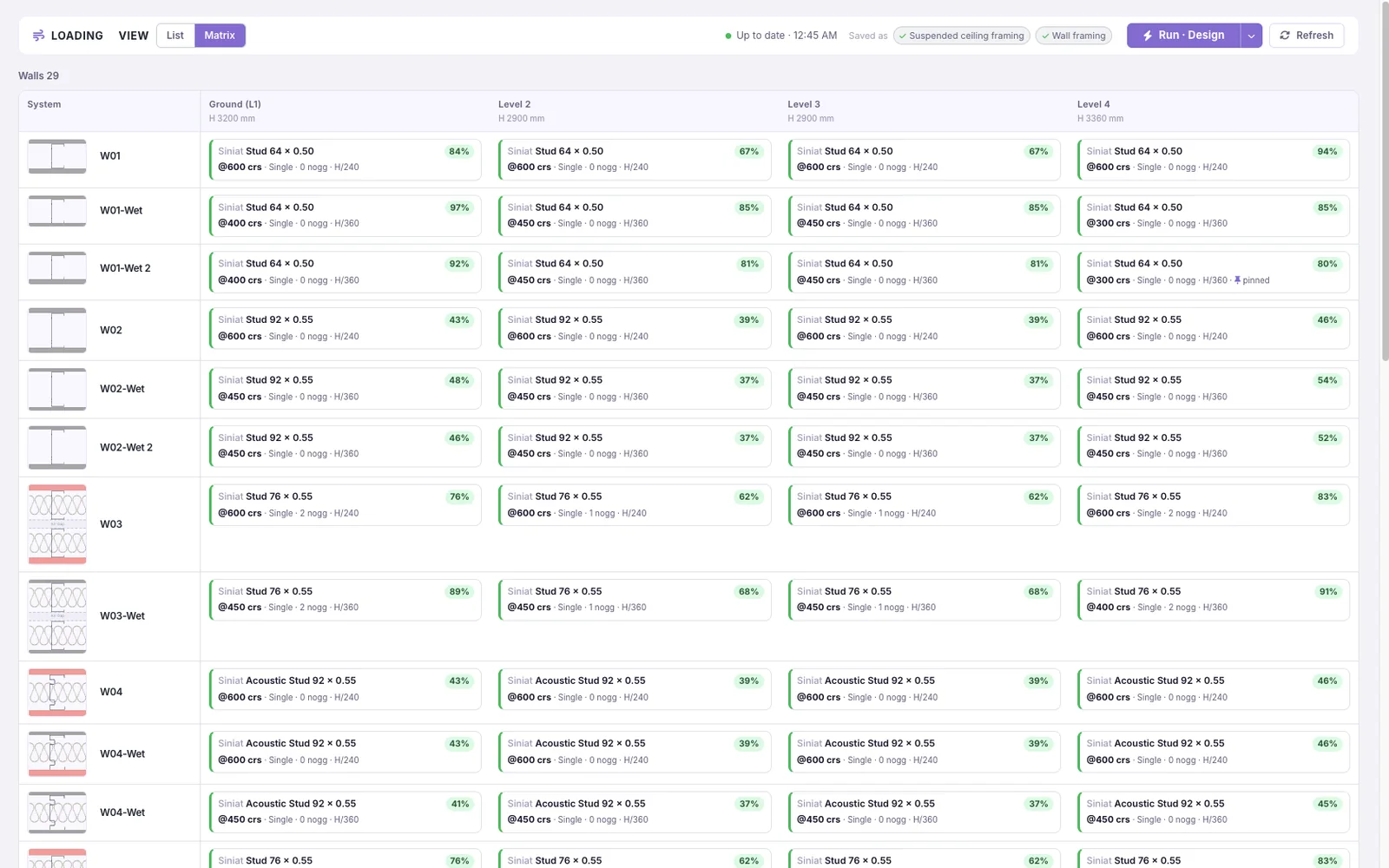Select W03-Wet Level 4 card showing 91%
This screenshot has width=1389, height=868.
point(1214,599)
